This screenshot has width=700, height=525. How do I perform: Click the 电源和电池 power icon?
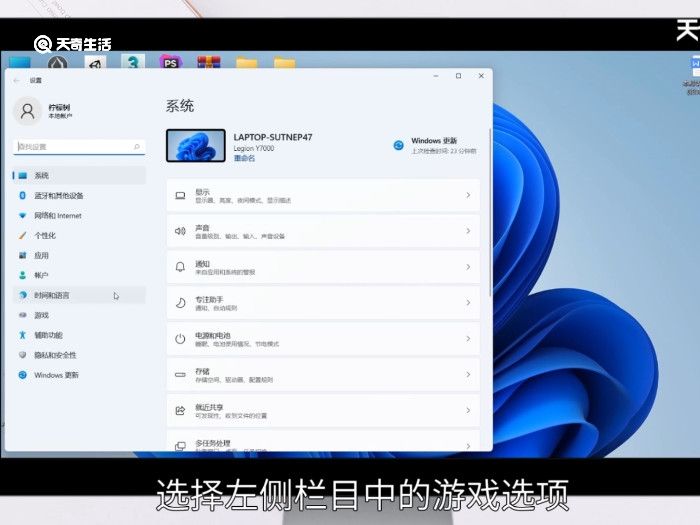[180, 339]
